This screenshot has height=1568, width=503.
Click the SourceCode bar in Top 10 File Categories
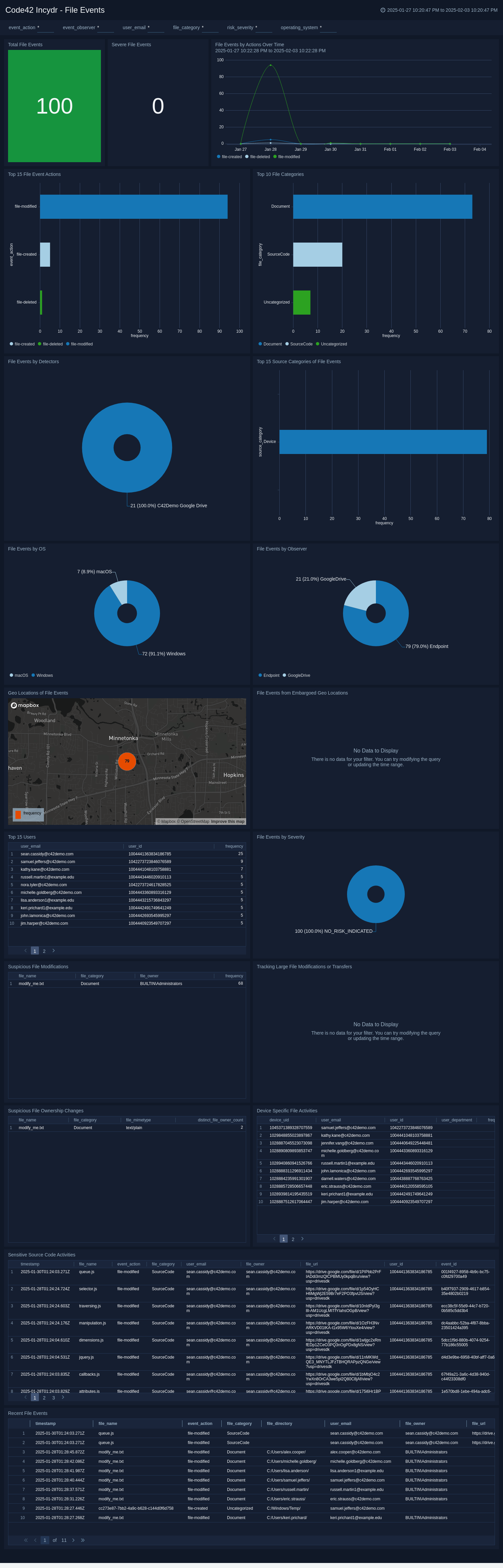(317, 254)
